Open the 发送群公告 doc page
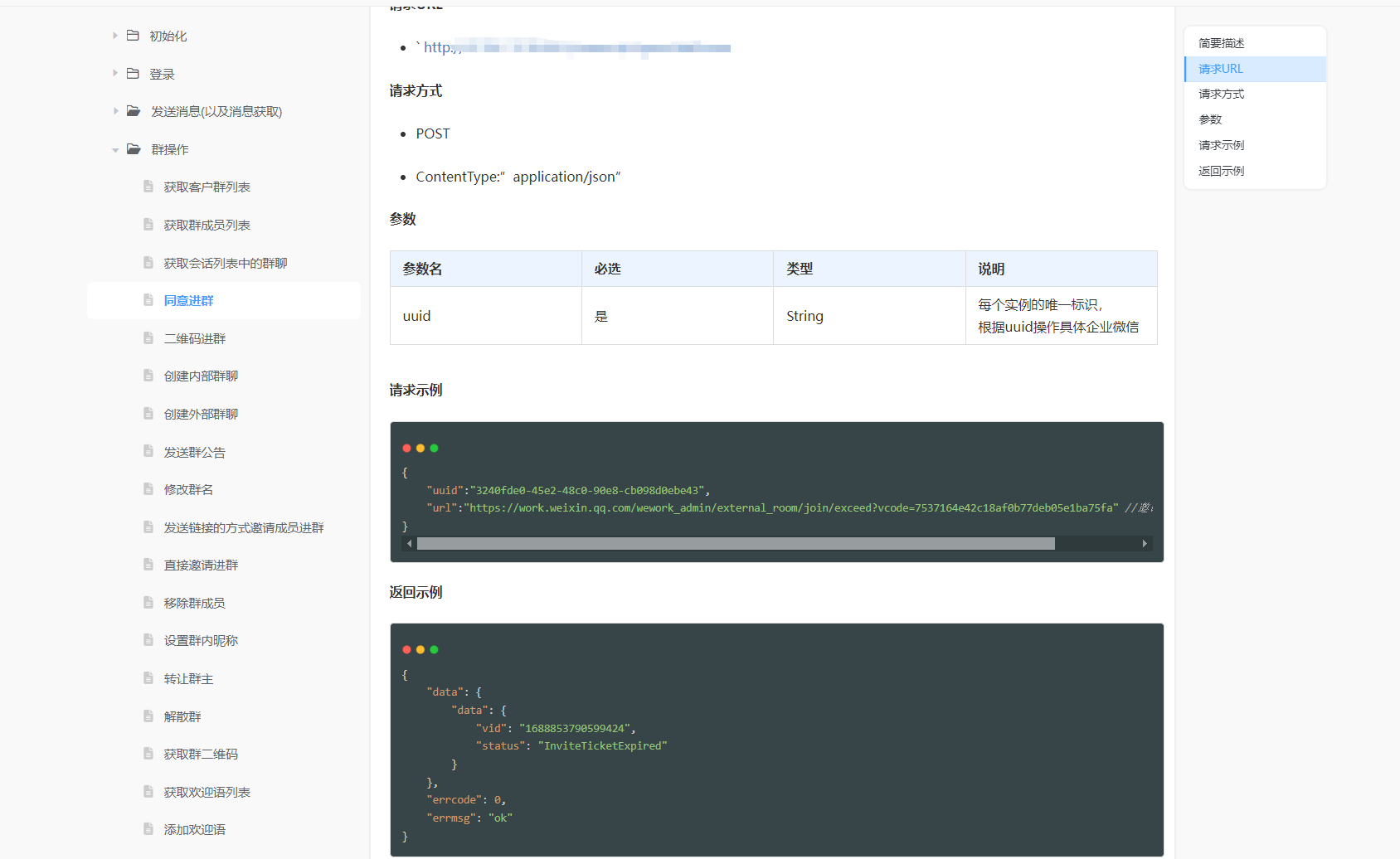 194,453
